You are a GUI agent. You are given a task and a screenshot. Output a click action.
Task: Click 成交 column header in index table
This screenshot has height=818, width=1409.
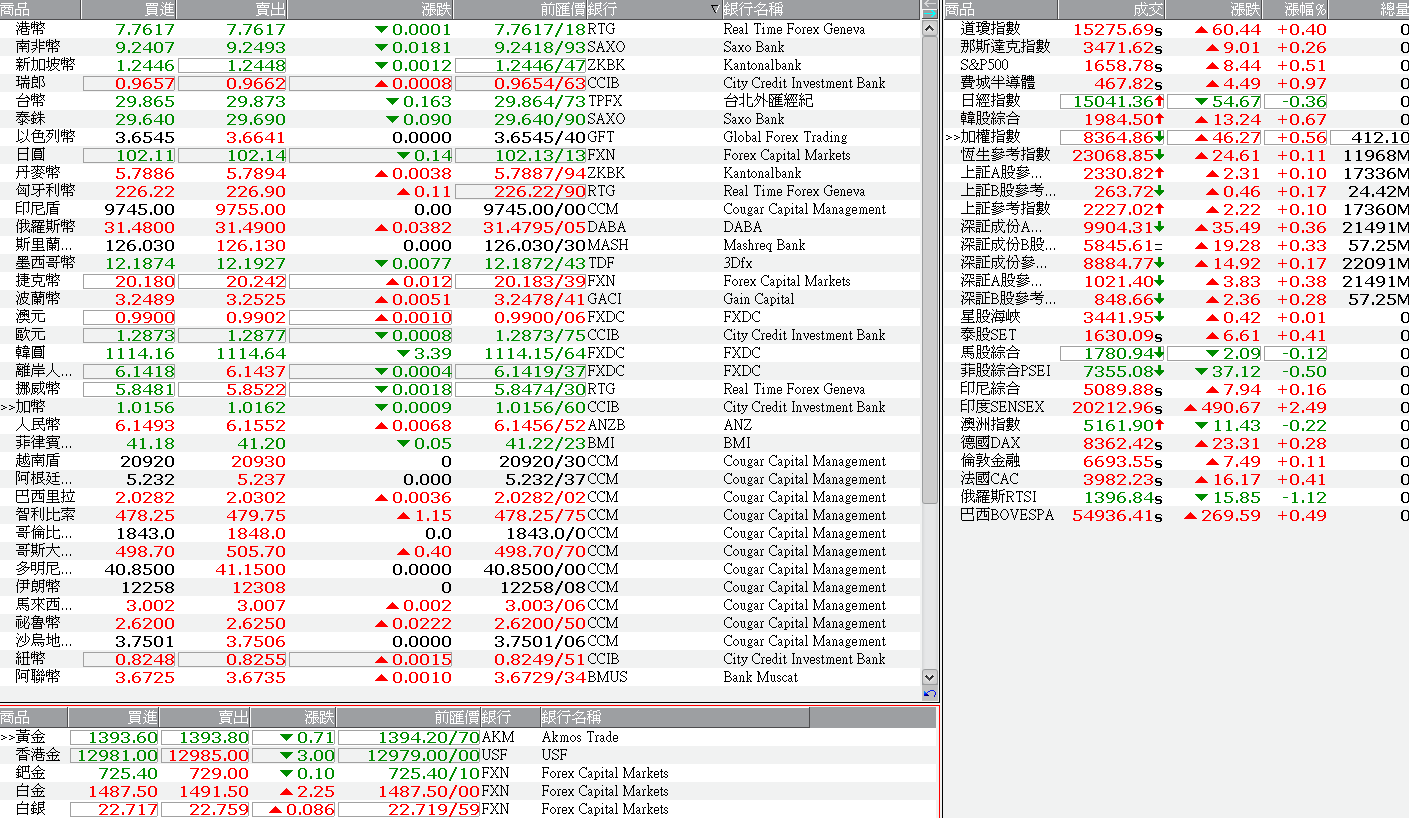point(1112,10)
